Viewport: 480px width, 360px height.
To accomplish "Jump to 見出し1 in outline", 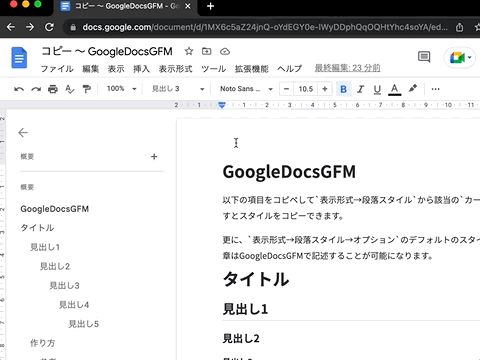I will pyautogui.click(x=45, y=247).
